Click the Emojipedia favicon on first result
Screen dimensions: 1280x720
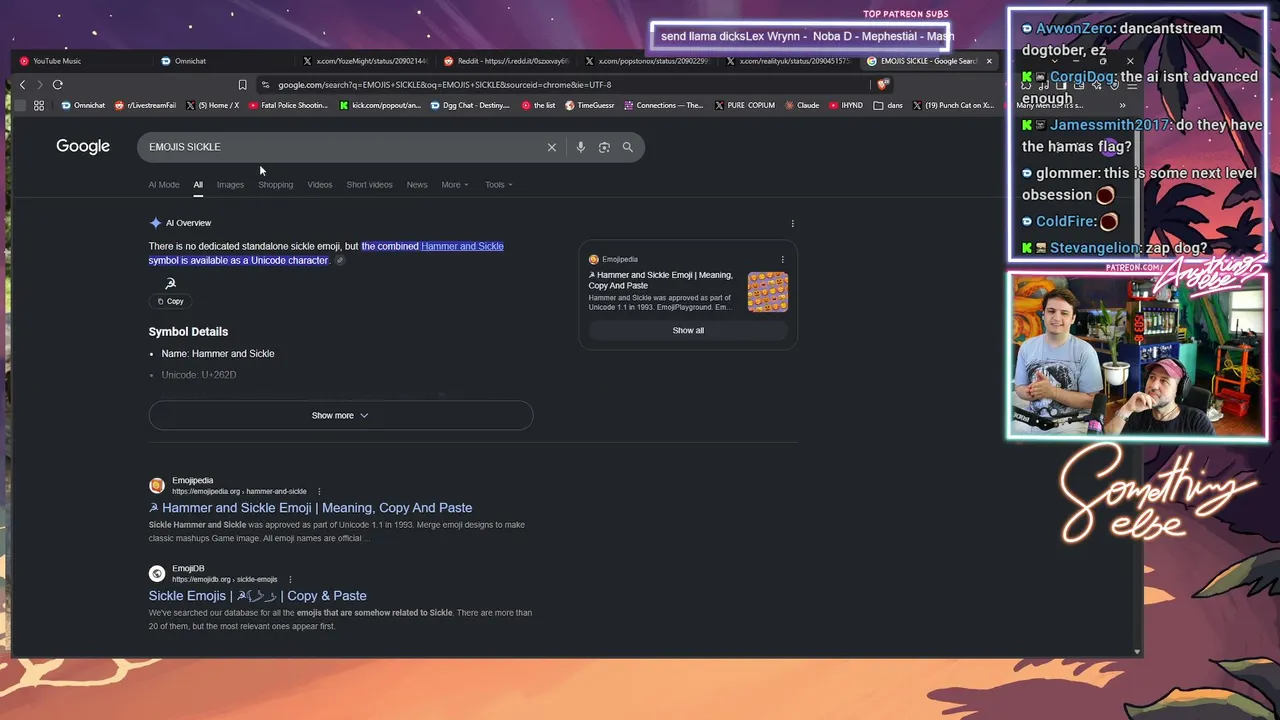pyautogui.click(x=157, y=485)
